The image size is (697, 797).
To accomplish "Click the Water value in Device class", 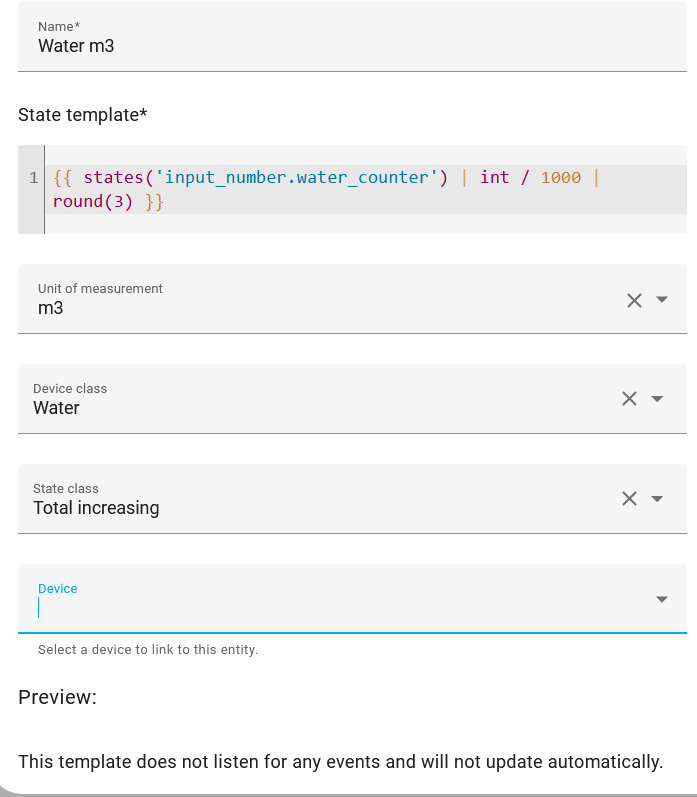I will click(x=56, y=408).
